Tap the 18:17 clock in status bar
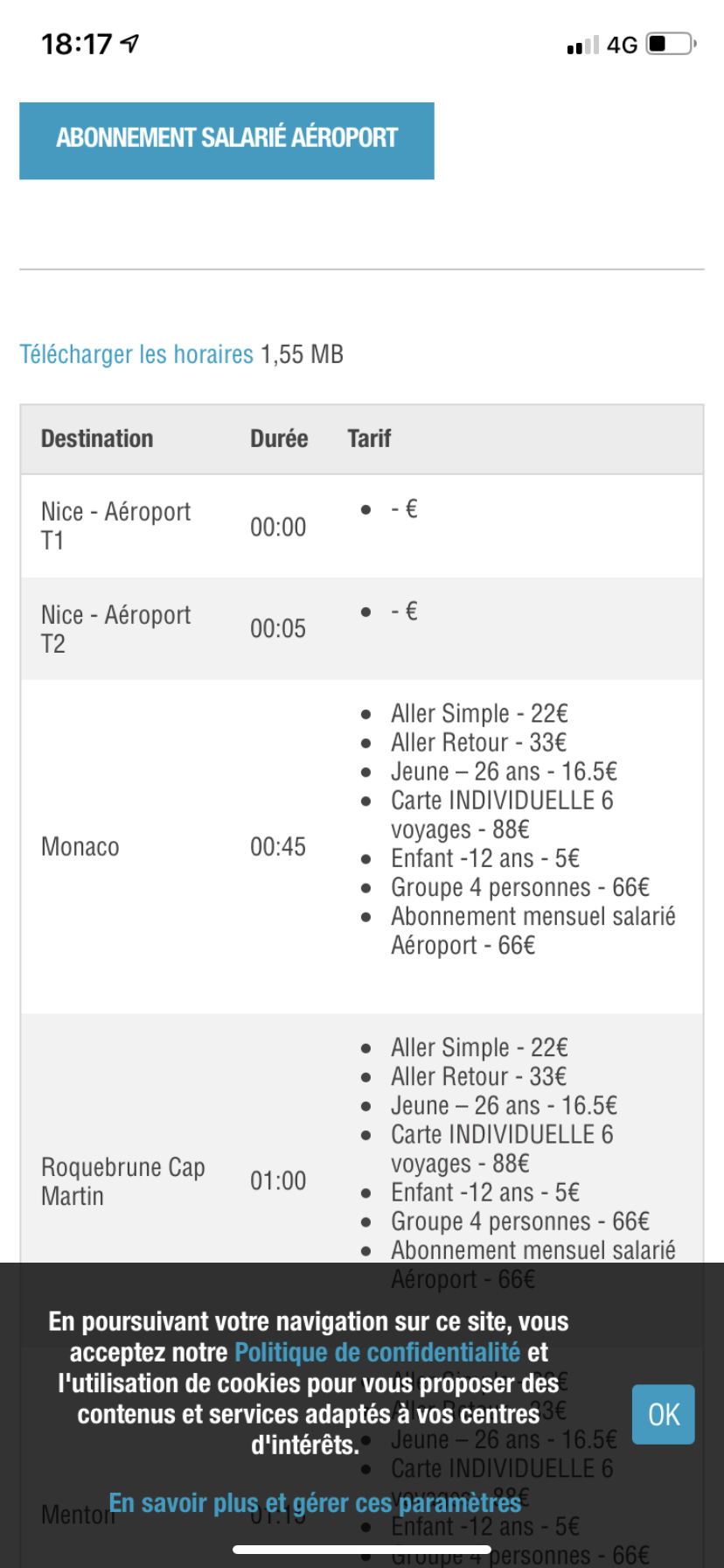This screenshot has height=1568, width=724. pyautogui.click(x=77, y=44)
